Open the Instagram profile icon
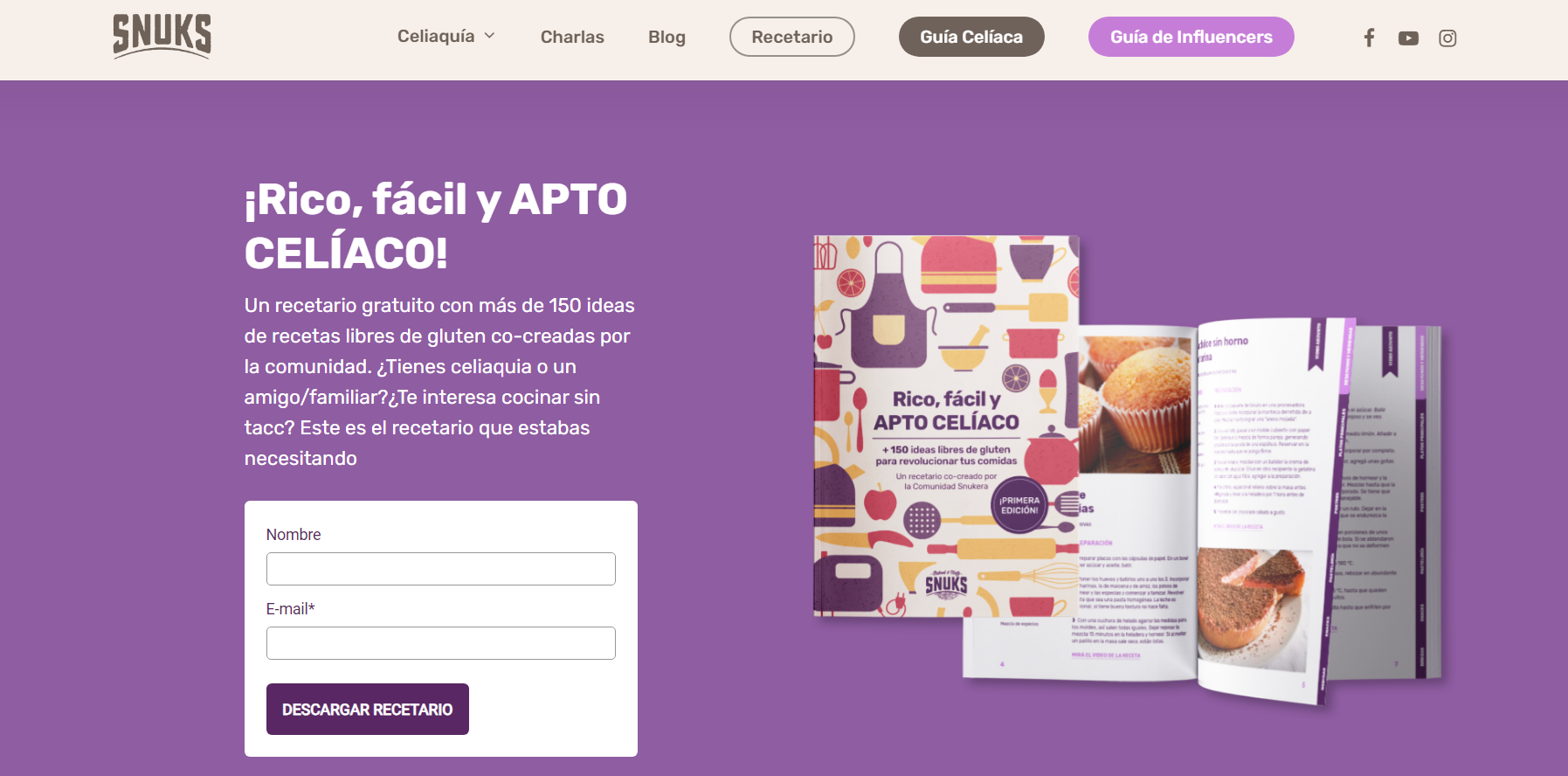1568x776 pixels. tap(1447, 38)
